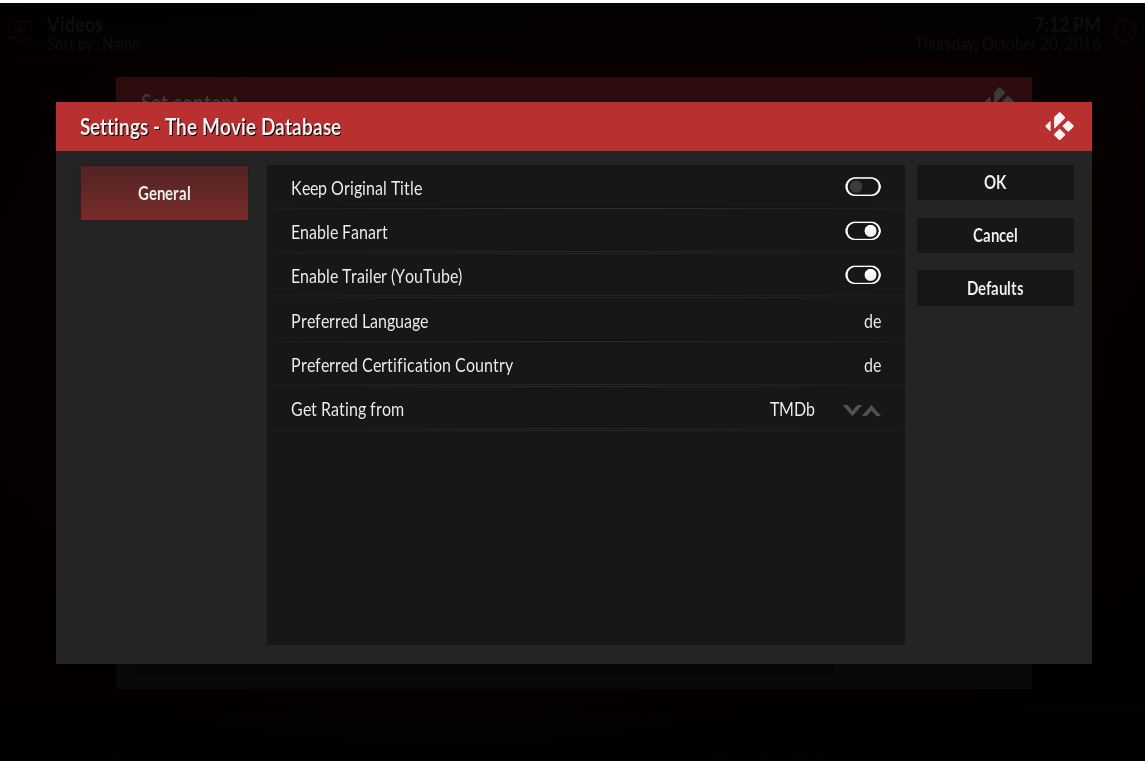This screenshot has height=761, width=1145.
Task: Click the Keep Original Title label
Action: [356, 188]
